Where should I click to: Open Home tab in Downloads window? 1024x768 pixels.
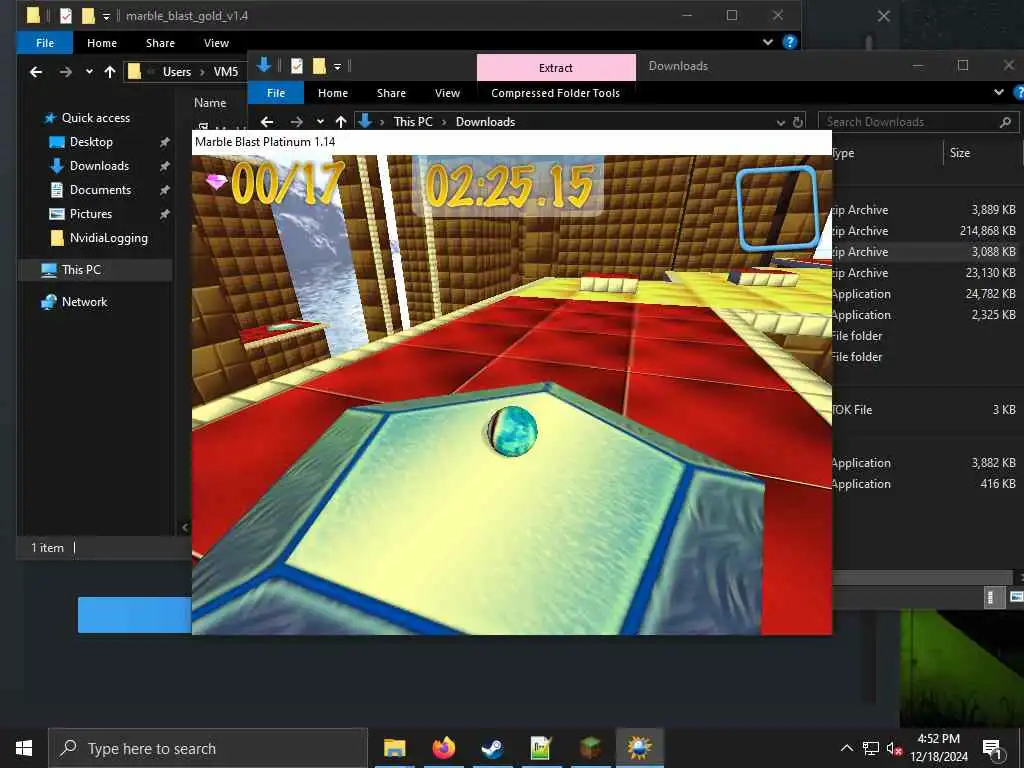click(x=333, y=93)
